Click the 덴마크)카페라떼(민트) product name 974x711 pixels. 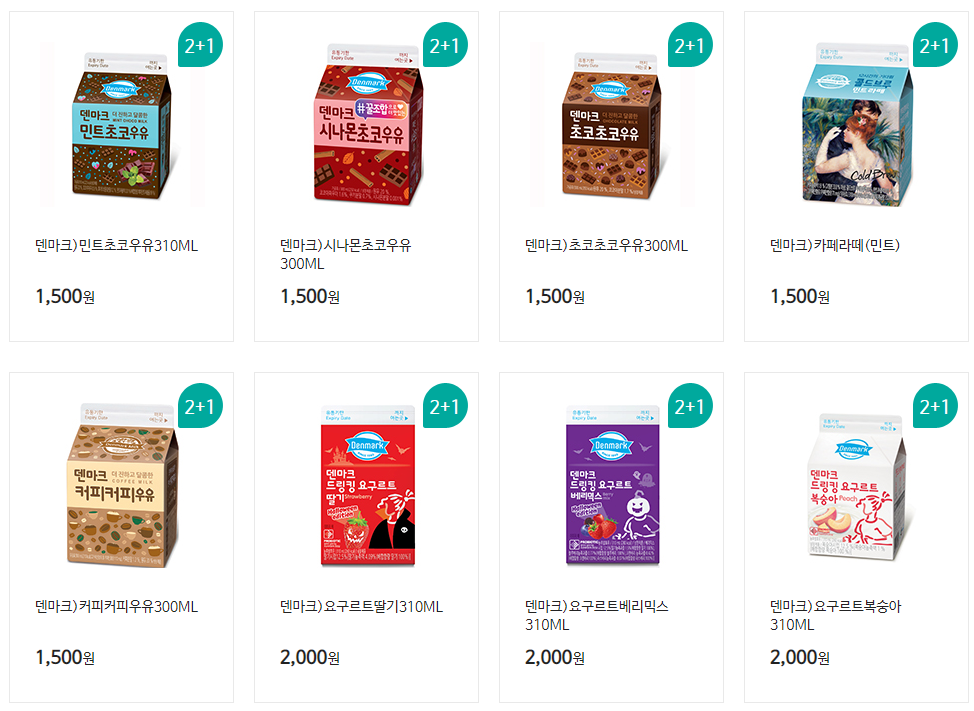835,246
